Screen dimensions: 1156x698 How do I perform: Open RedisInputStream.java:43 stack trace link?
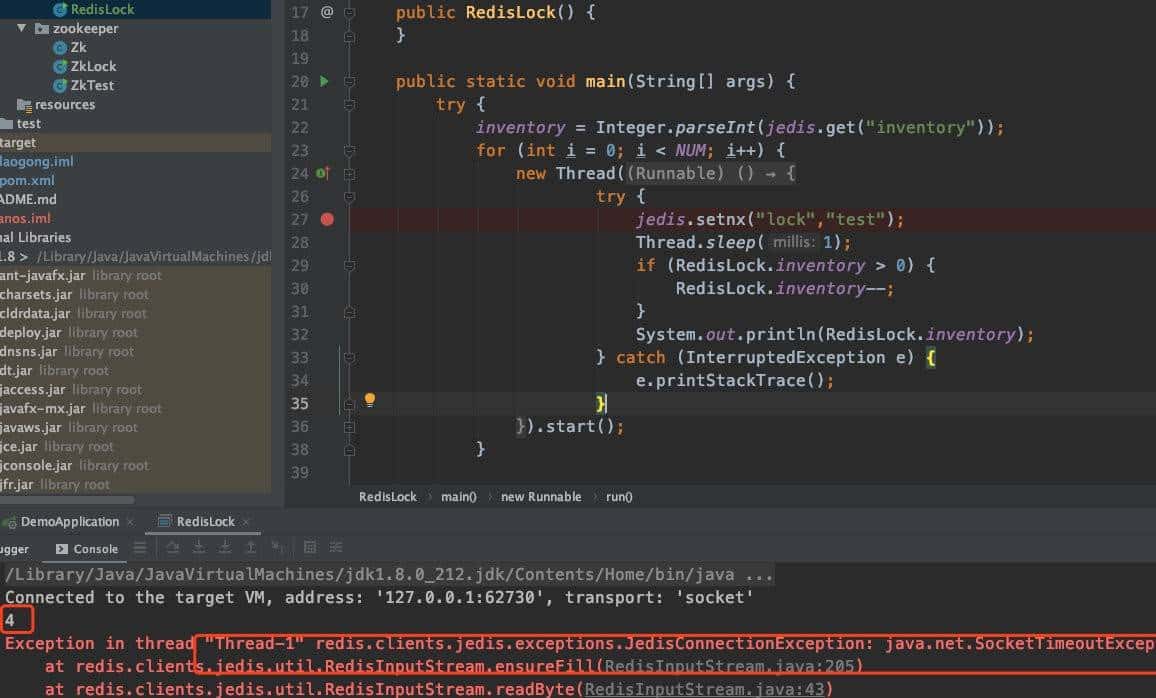click(x=708, y=689)
